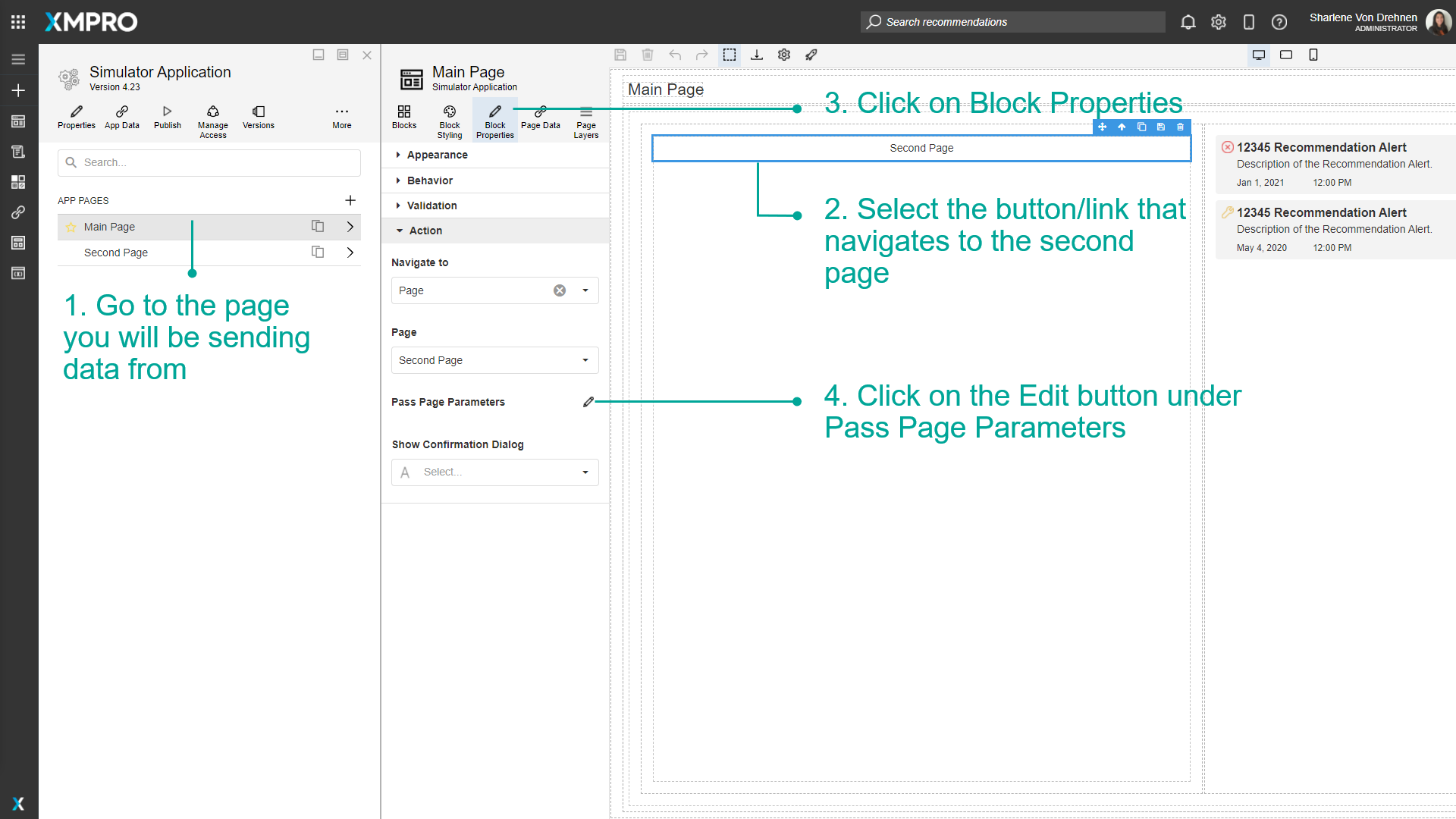Select Second Page in App Pages list
This screenshot has height=819, width=1456.
[x=116, y=252]
